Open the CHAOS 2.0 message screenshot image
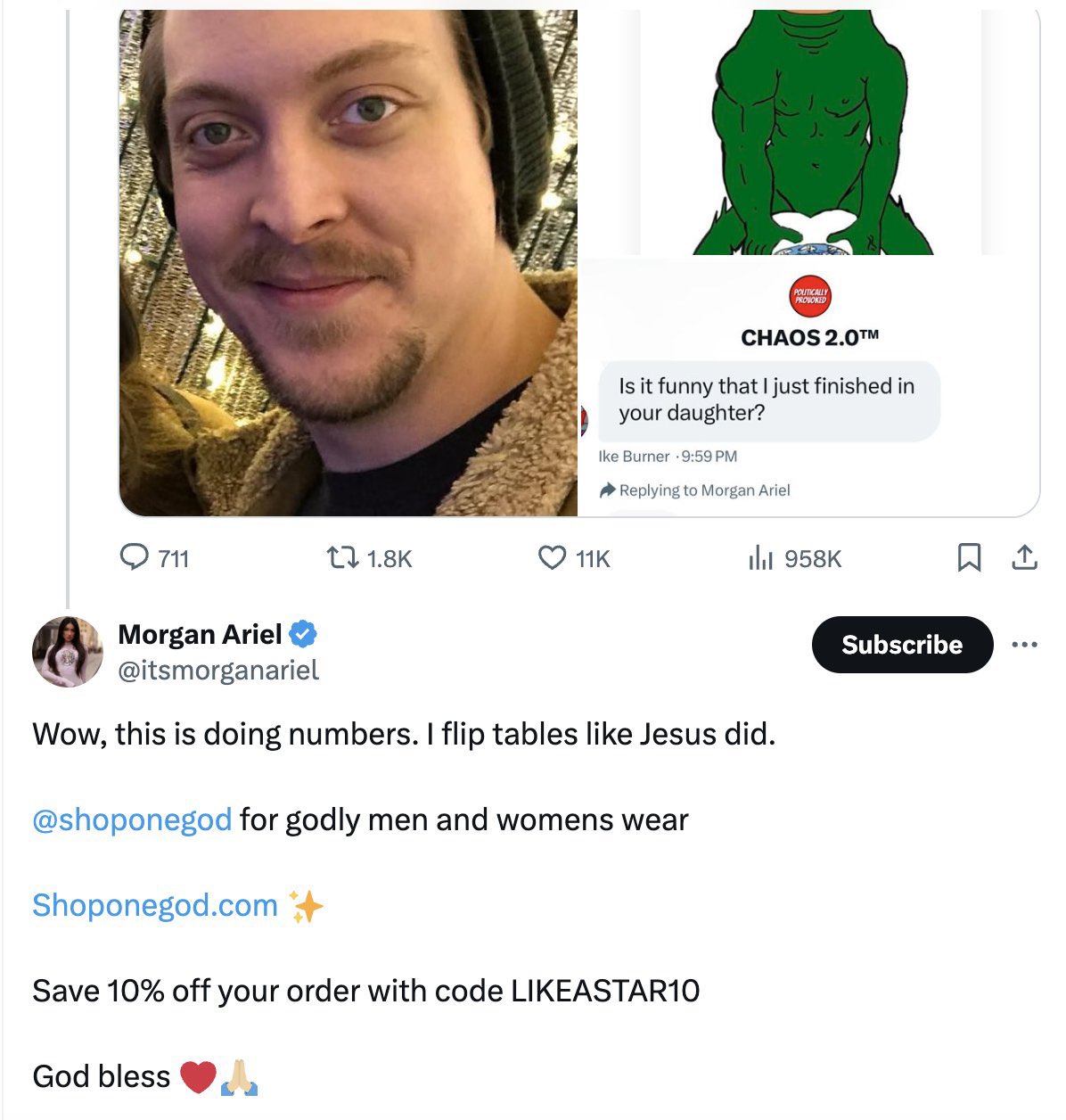Screen dimensions: 1066x1120 [809, 388]
